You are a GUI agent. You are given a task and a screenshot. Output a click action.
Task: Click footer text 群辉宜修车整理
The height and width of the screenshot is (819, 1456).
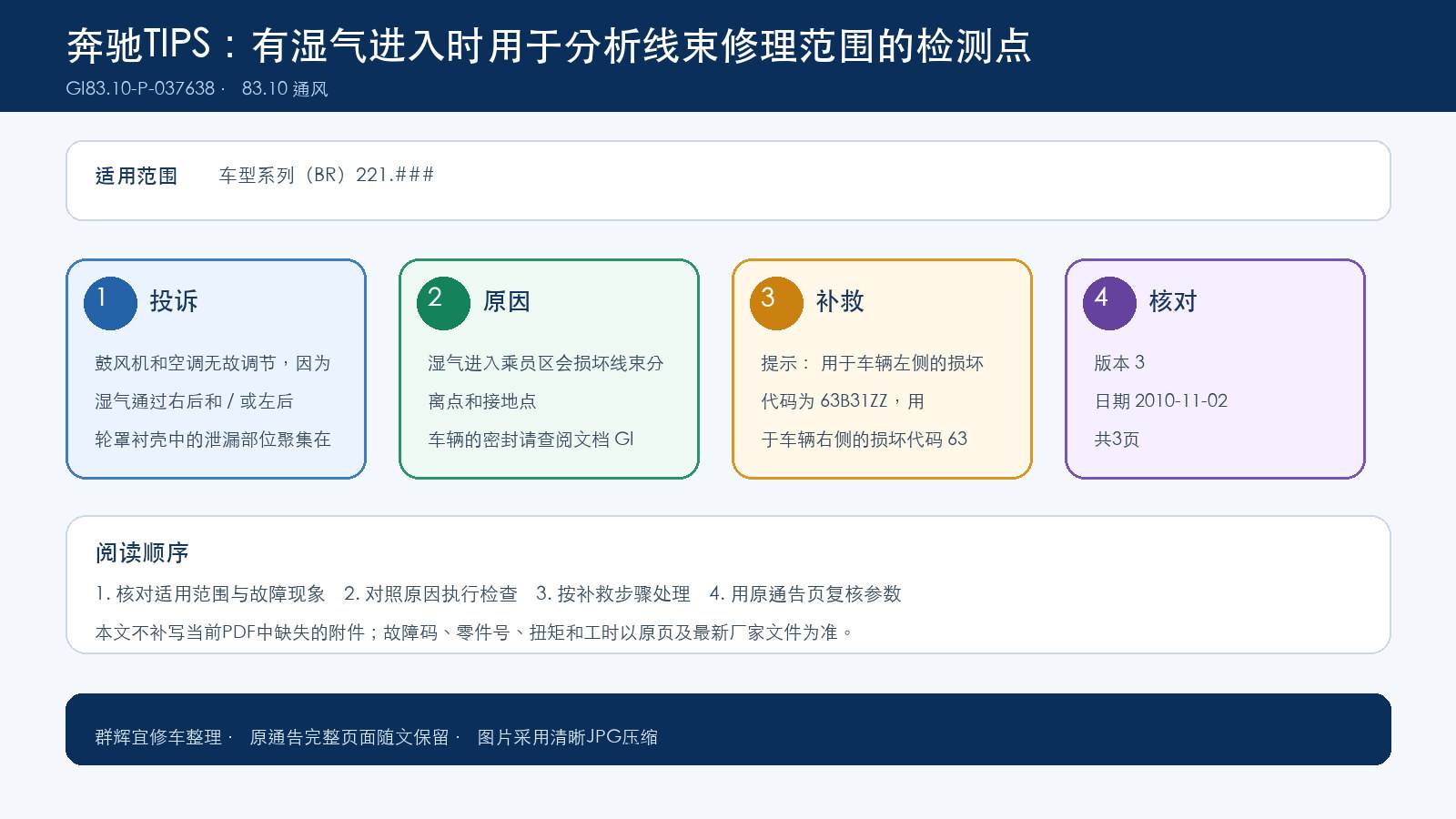[158, 737]
